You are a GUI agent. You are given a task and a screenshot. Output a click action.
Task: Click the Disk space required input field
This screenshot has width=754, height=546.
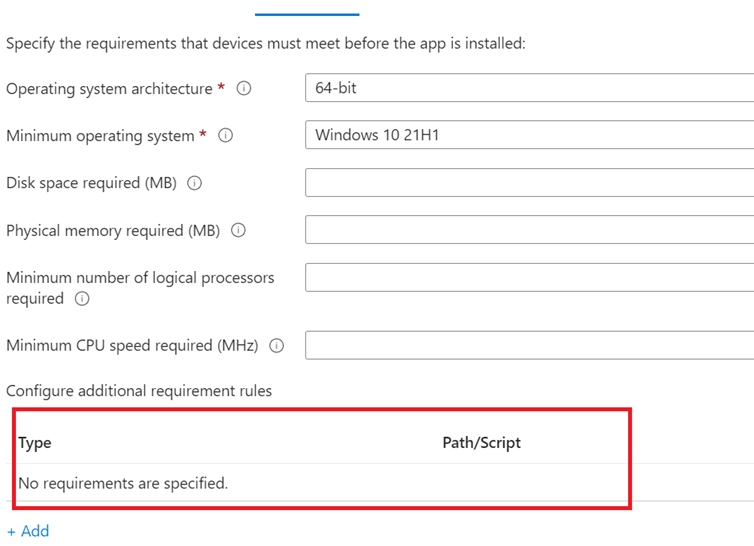(x=529, y=183)
